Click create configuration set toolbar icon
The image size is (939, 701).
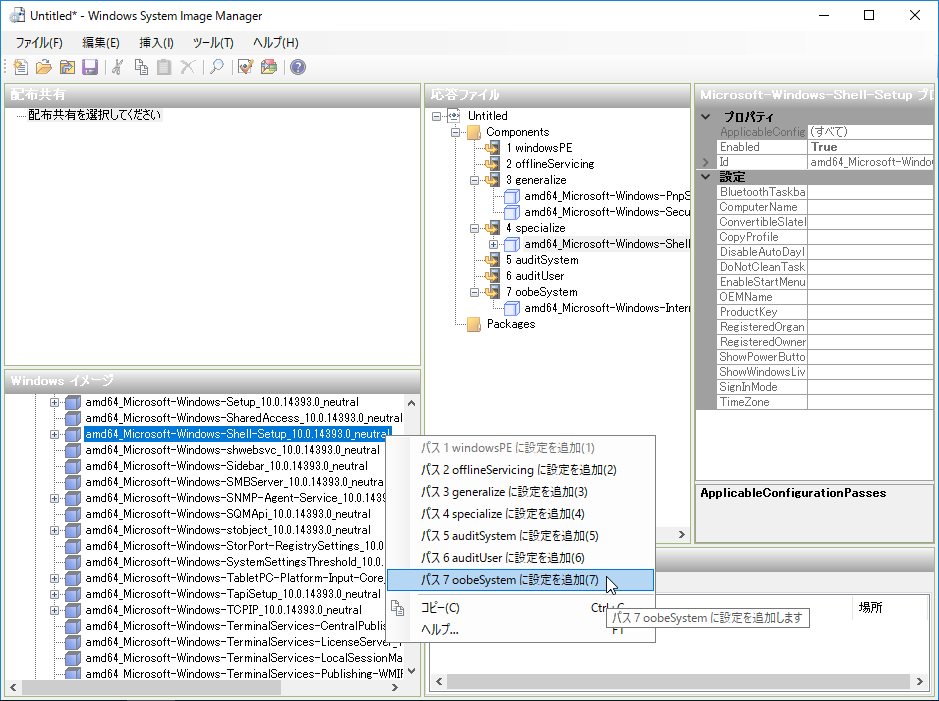269,67
